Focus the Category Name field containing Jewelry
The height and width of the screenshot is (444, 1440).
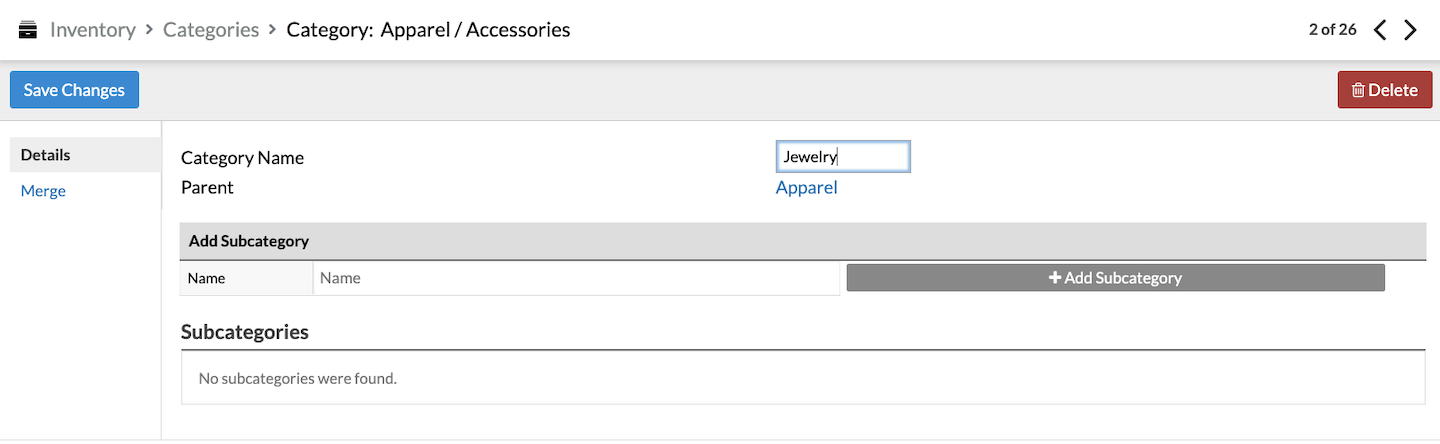point(843,156)
